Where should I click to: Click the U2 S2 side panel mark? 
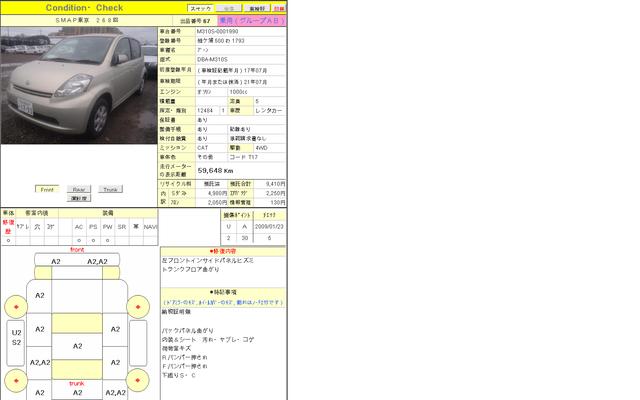coord(16,338)
